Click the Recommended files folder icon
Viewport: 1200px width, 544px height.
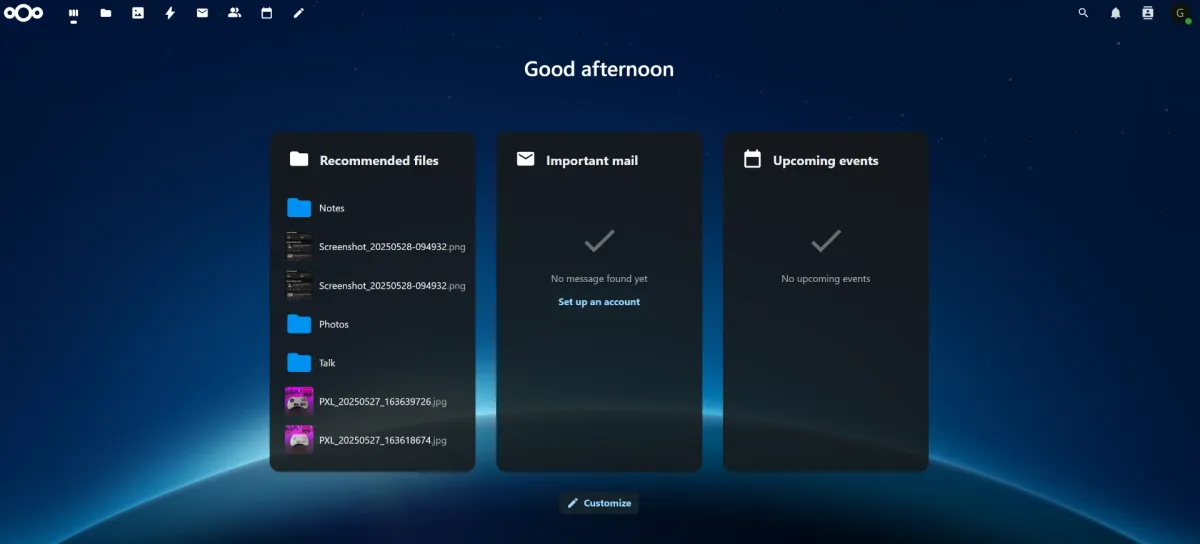pyautogui.click(x=299, y=159)
